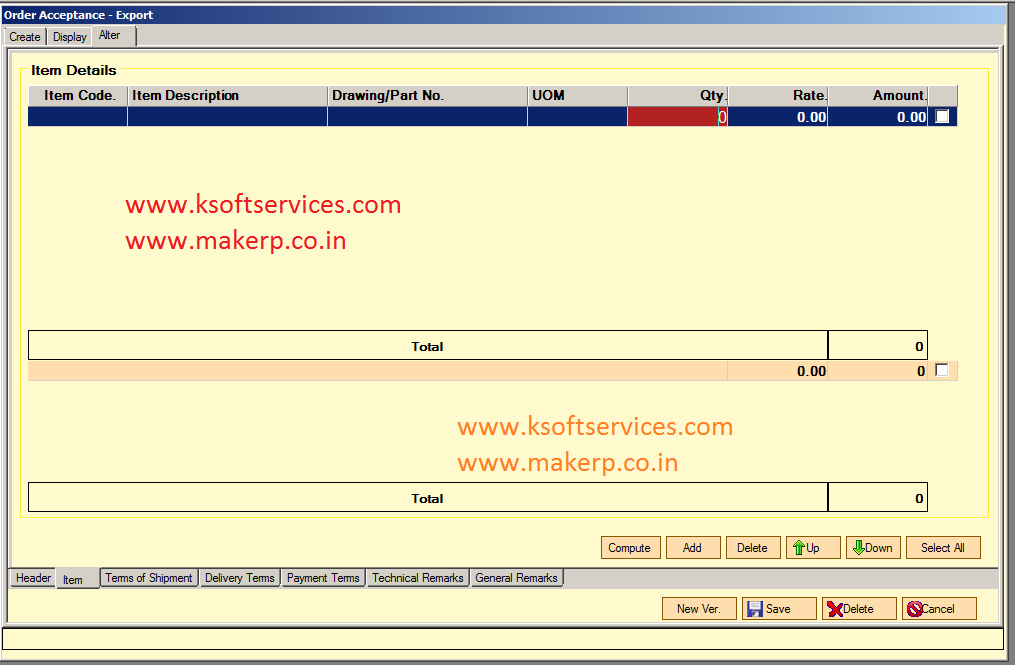Move item Down with green arrow button
1015x665 pixels.
tap(872, 548)
